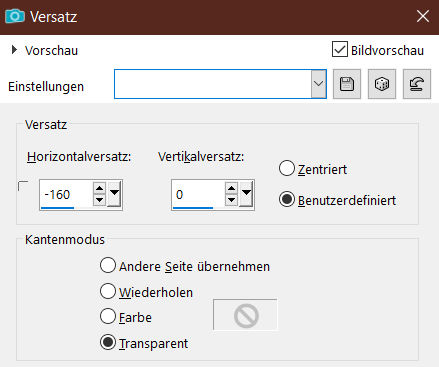Open the Vertikalversatz slider dropdown arrow
This screenshot has height=367, width=439.
[x=246, y=193]
